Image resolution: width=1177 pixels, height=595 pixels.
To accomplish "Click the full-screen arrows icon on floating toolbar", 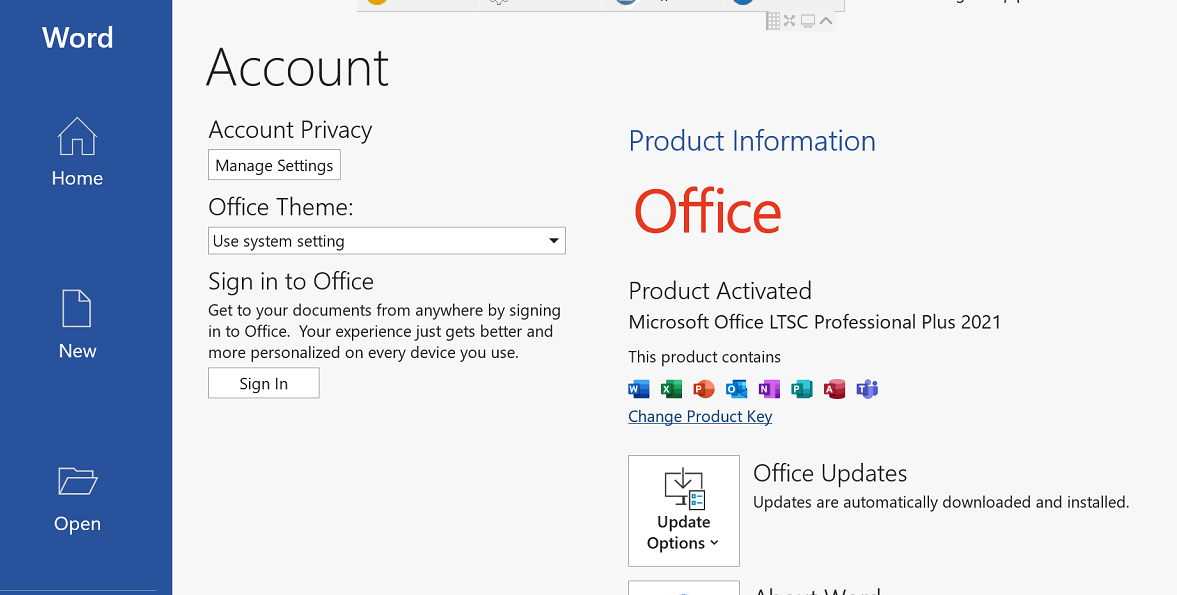I will pos(790,21).
